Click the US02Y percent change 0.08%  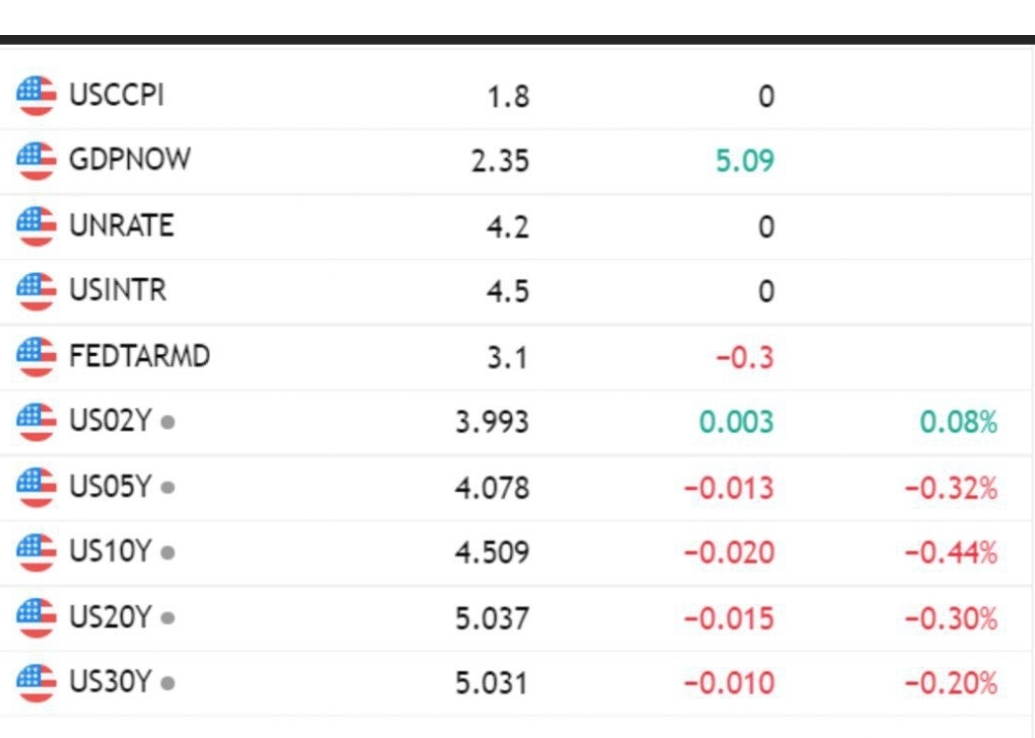958,422
